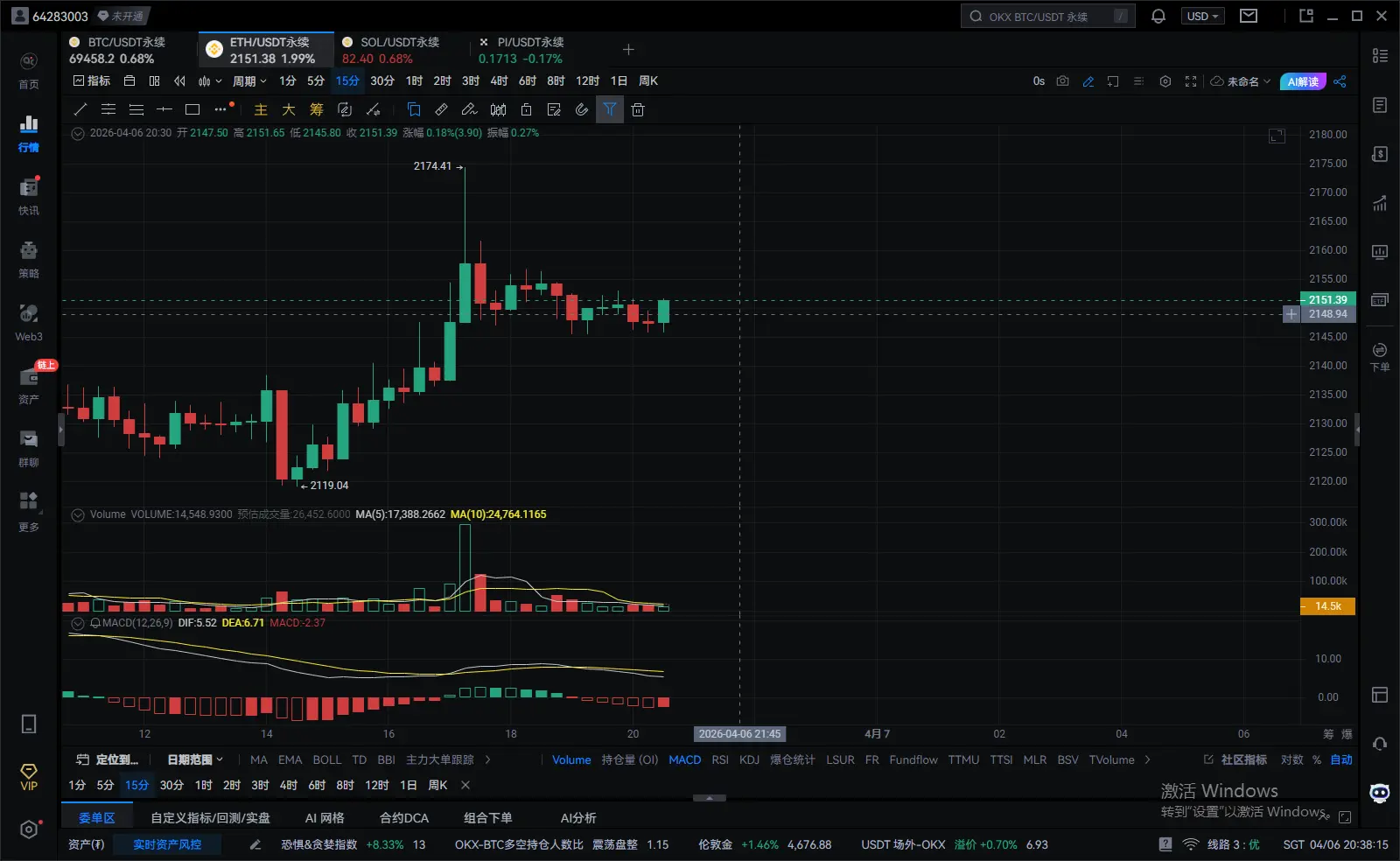Screen dimensions: 1400x861
Task: Open the 指标 indicators button
Action: [92, 81]
